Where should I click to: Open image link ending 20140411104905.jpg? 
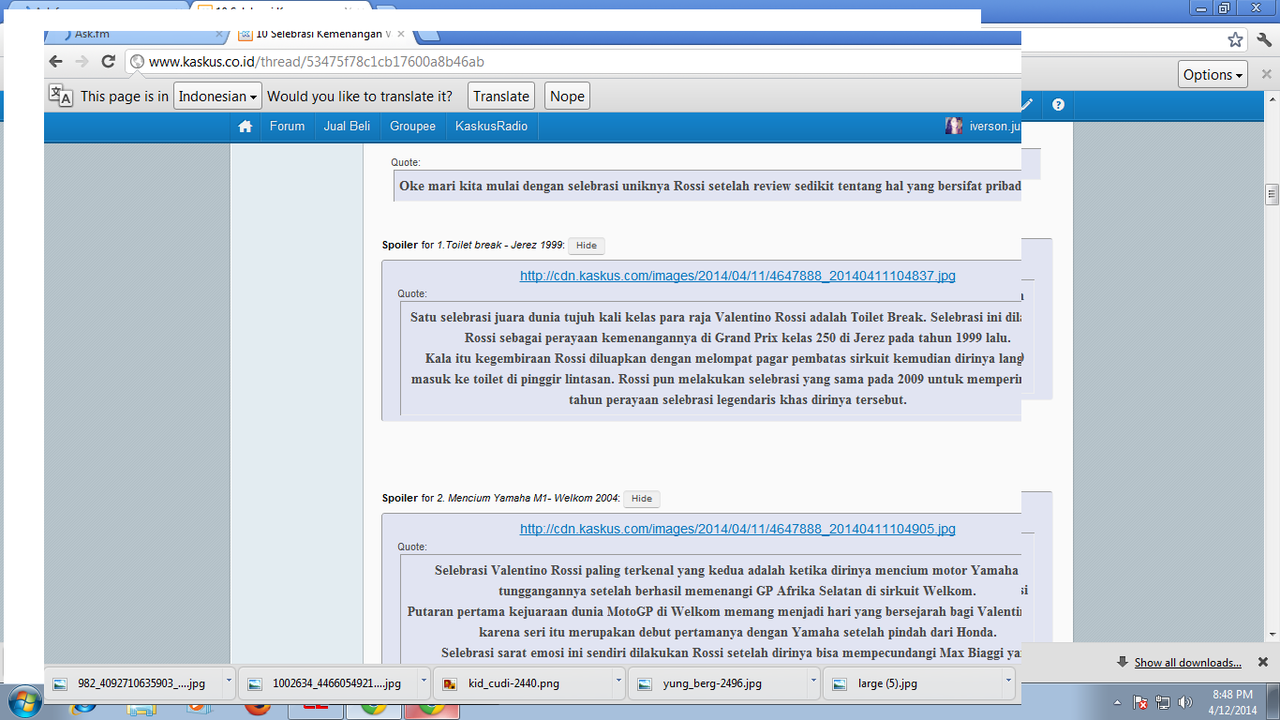click(x=738, y=529)
